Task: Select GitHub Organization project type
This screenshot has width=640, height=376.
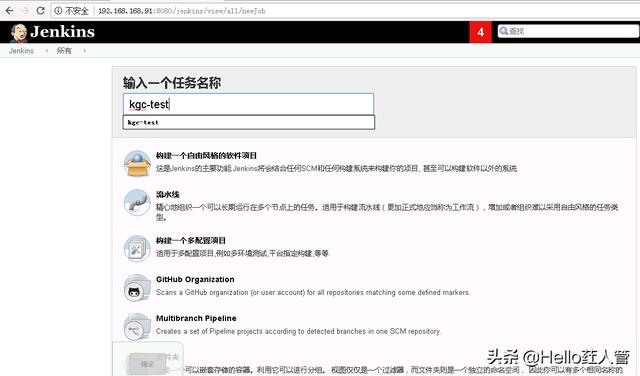Action: (x=195, y=280)
